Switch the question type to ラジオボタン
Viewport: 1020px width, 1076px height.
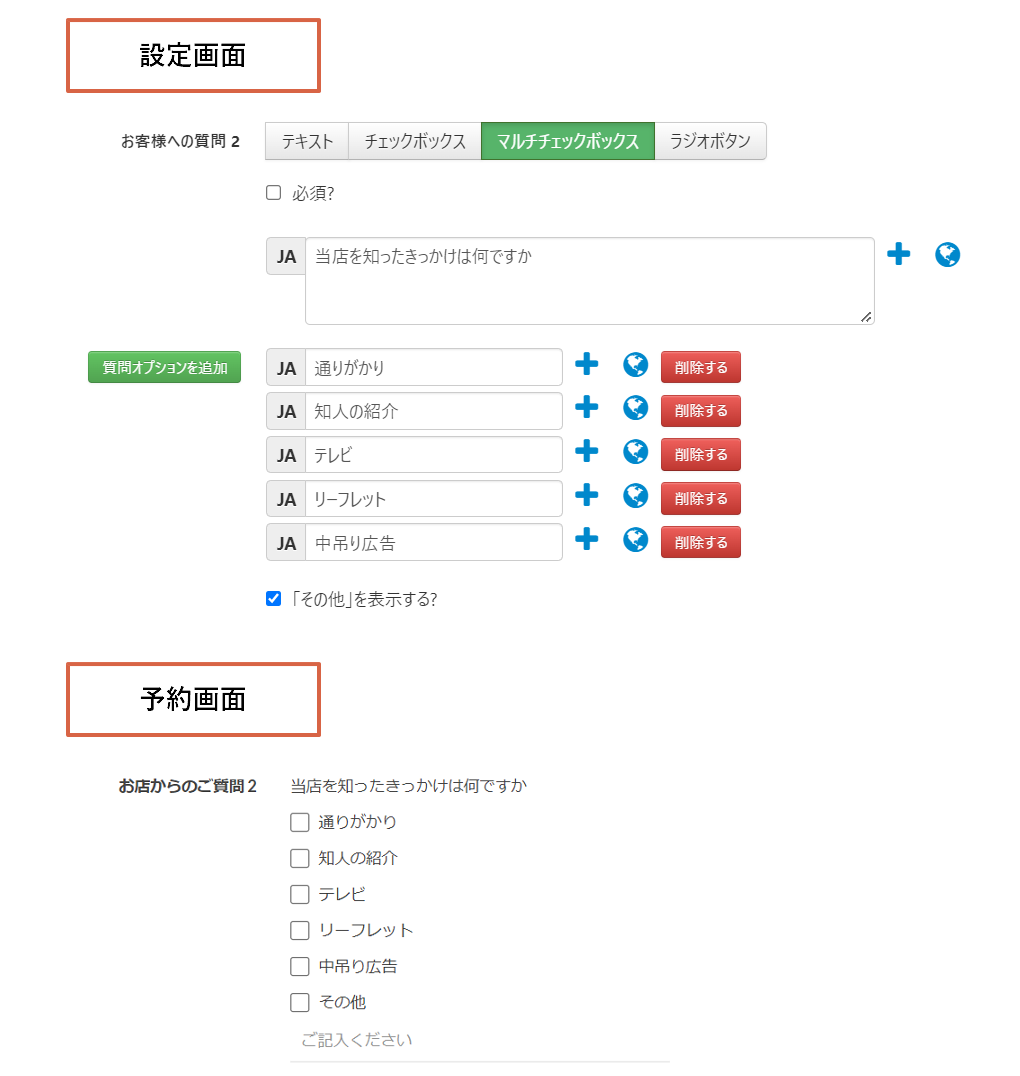[x=710, y=141]
